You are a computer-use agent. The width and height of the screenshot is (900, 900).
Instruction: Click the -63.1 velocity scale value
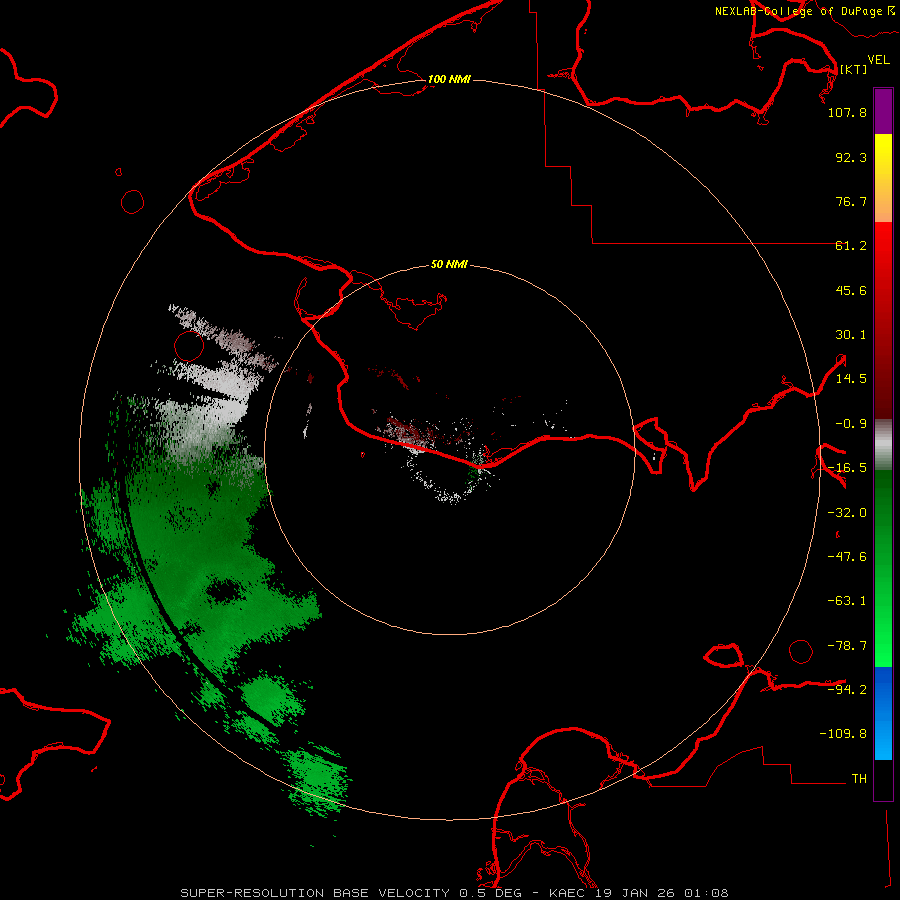(x=847, y=601)
